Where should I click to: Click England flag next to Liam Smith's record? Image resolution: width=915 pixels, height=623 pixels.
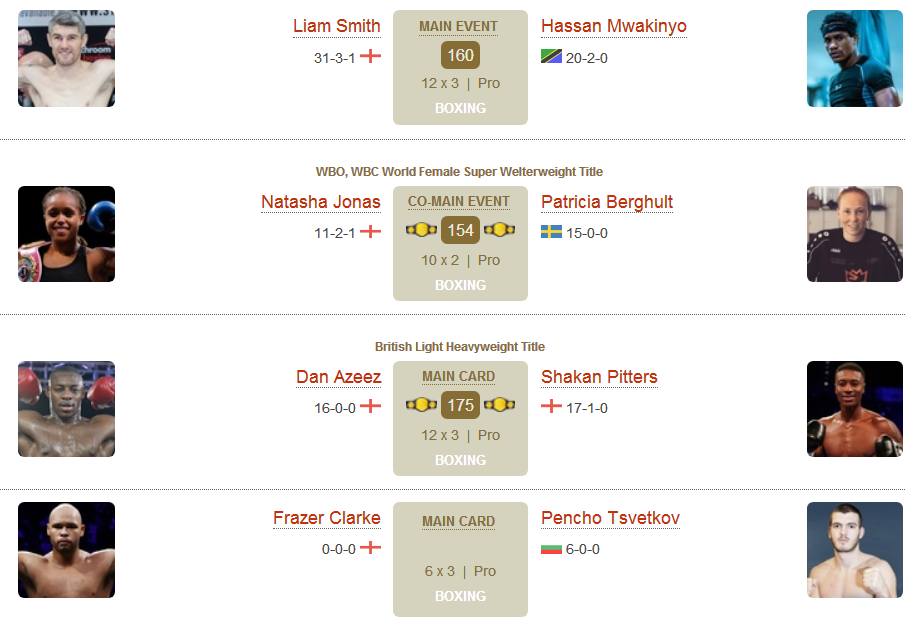tap(371, 56)
